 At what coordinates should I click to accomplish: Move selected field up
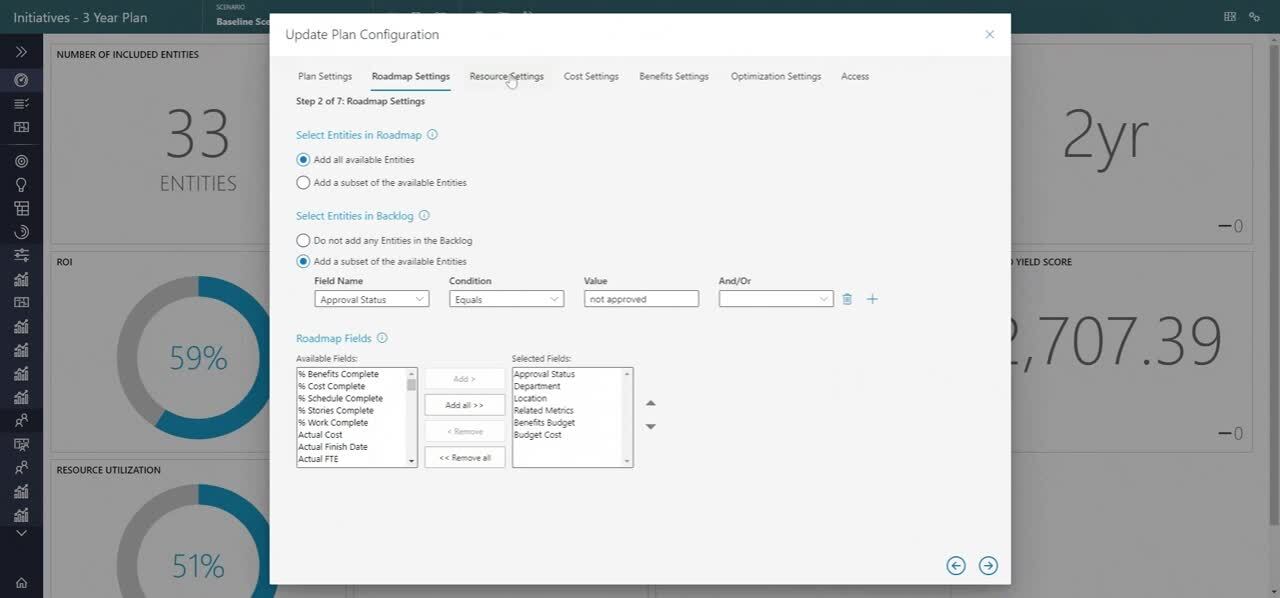click(651, 403)
